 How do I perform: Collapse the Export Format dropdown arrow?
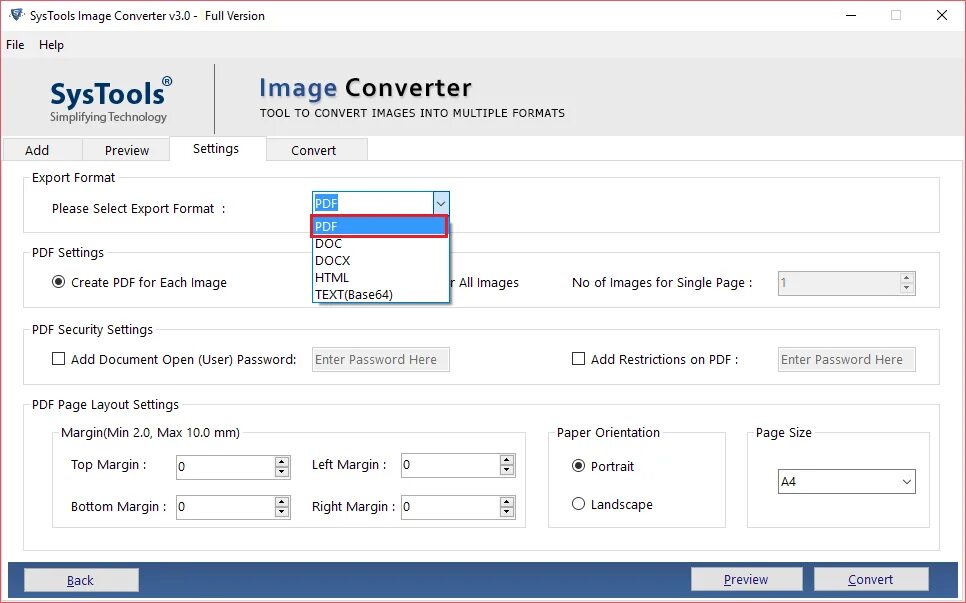[x=440, y=203]
